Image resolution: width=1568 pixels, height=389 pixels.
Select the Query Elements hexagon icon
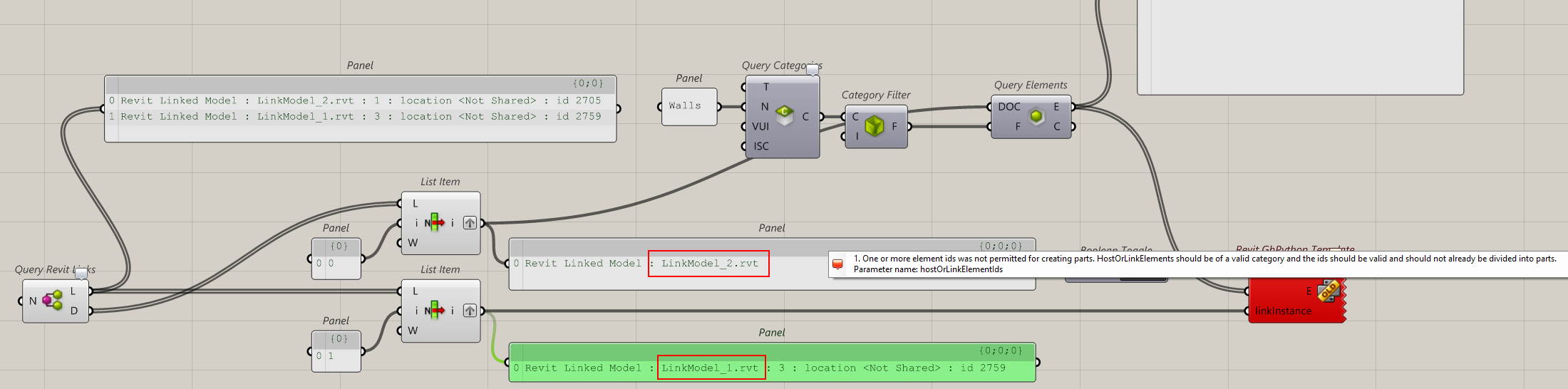[x=1036, y=115]
